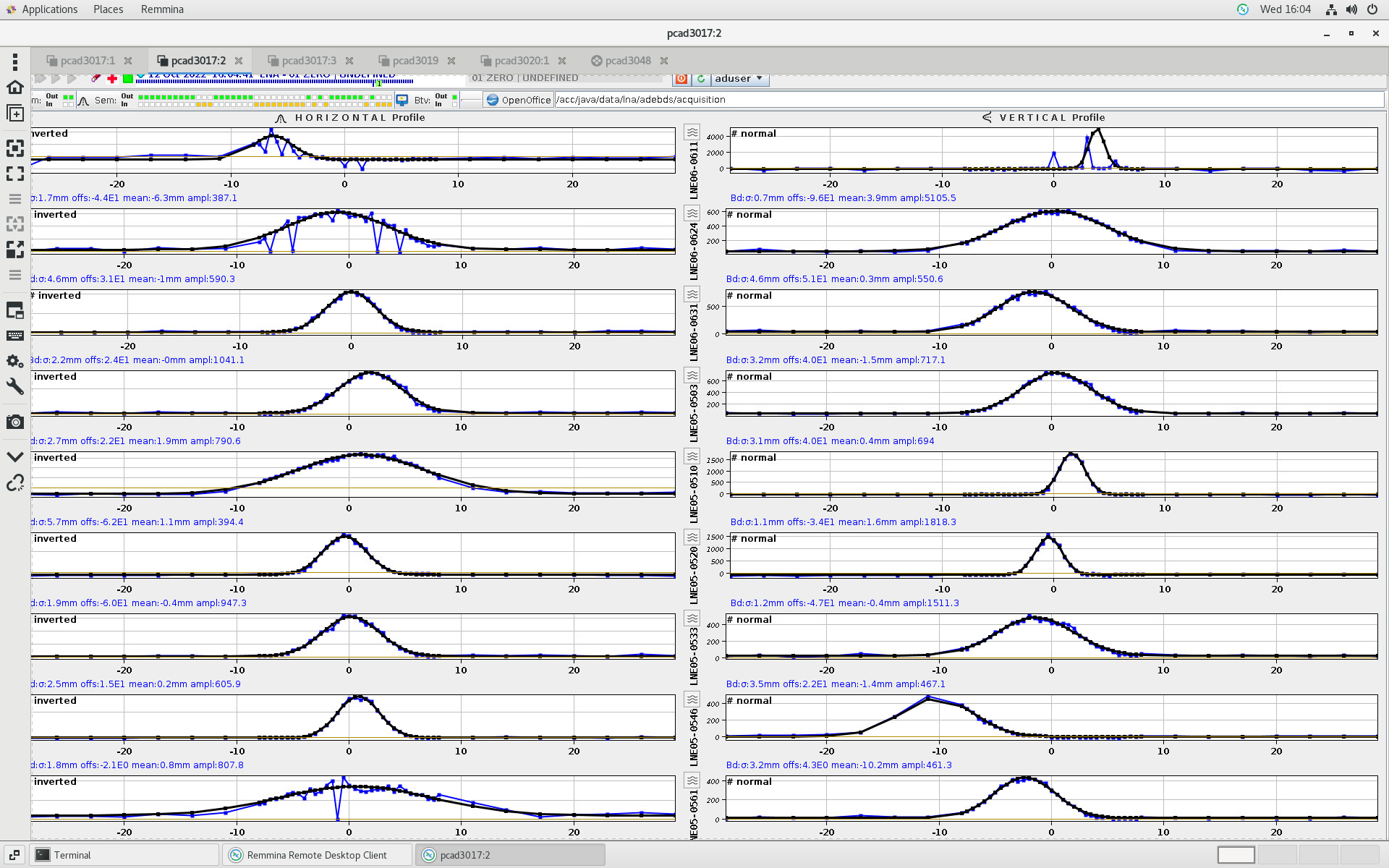Click the disconnect link icon in sidebar
This screenshot has width=1389, height=868.
(15, 482)
